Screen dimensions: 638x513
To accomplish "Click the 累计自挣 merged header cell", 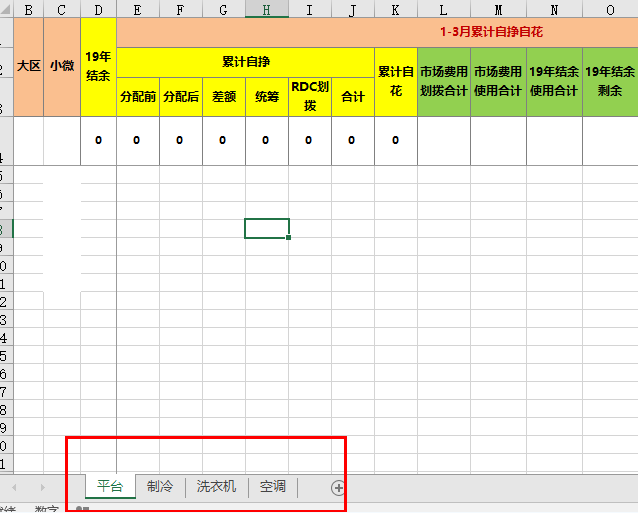I will 245,62.
